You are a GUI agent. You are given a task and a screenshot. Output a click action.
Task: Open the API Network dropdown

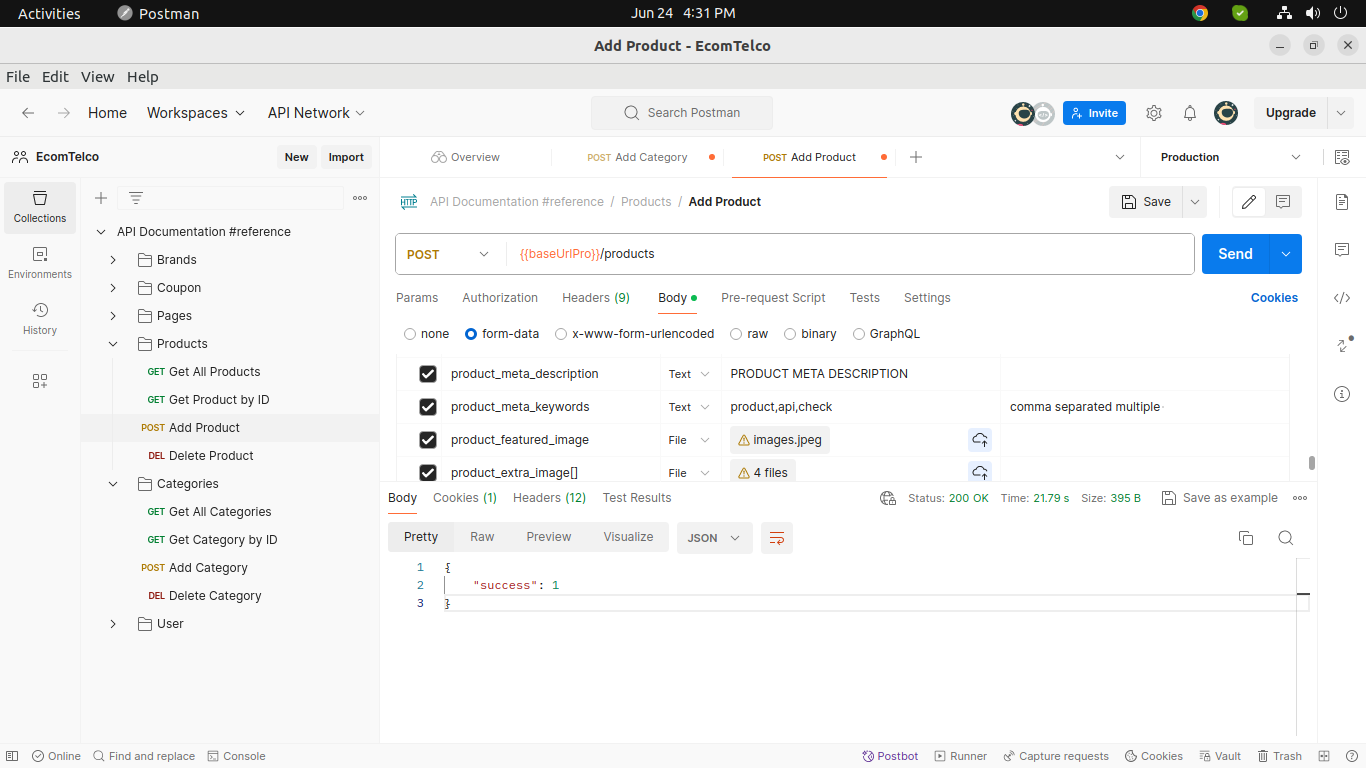(x=317, y=113)
